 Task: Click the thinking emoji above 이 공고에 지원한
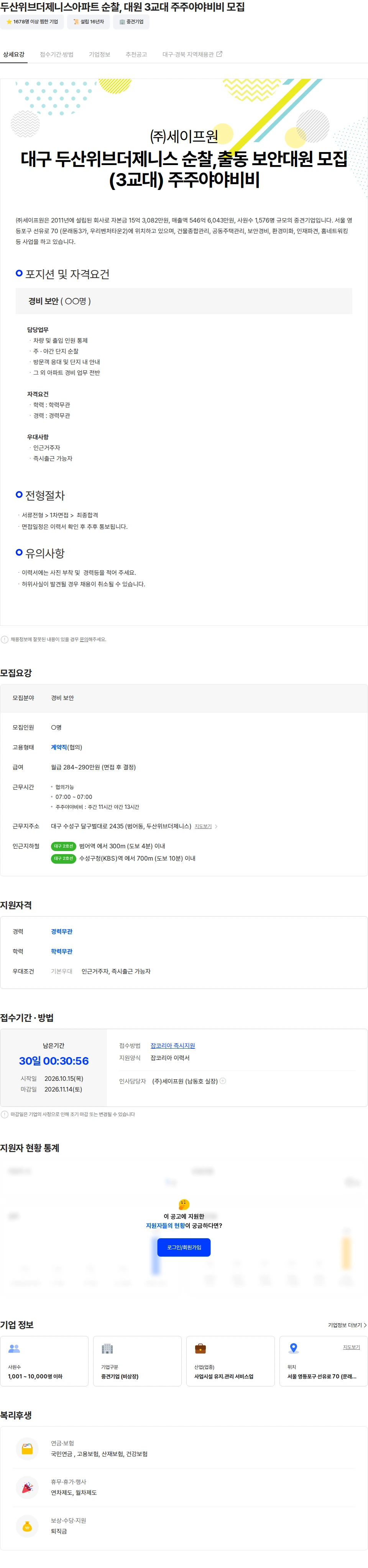tap(184, 1204)
